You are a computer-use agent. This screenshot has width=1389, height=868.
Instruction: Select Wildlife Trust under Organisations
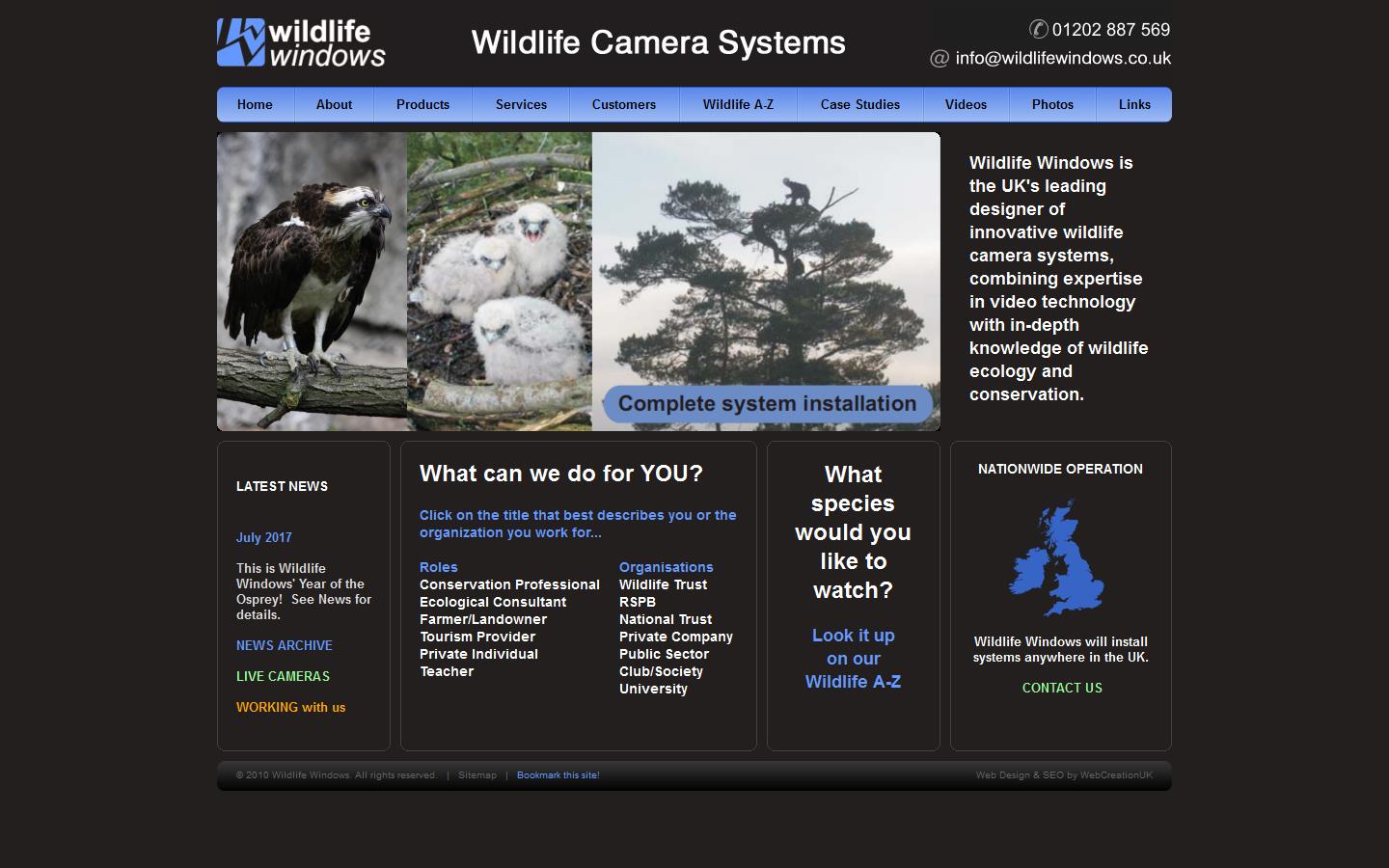(x=663, y=584)
